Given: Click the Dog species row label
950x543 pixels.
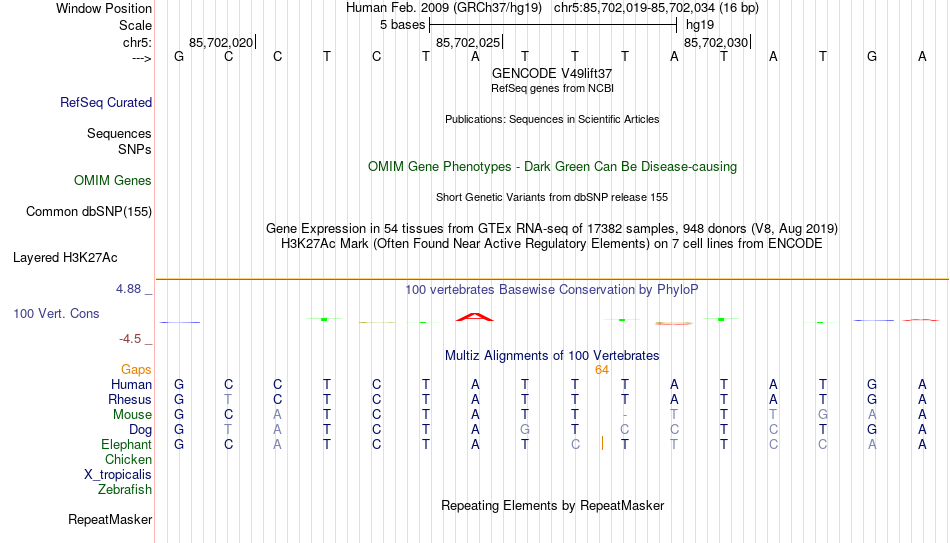Looking at the screenshot, I should [x=141, y=430].
